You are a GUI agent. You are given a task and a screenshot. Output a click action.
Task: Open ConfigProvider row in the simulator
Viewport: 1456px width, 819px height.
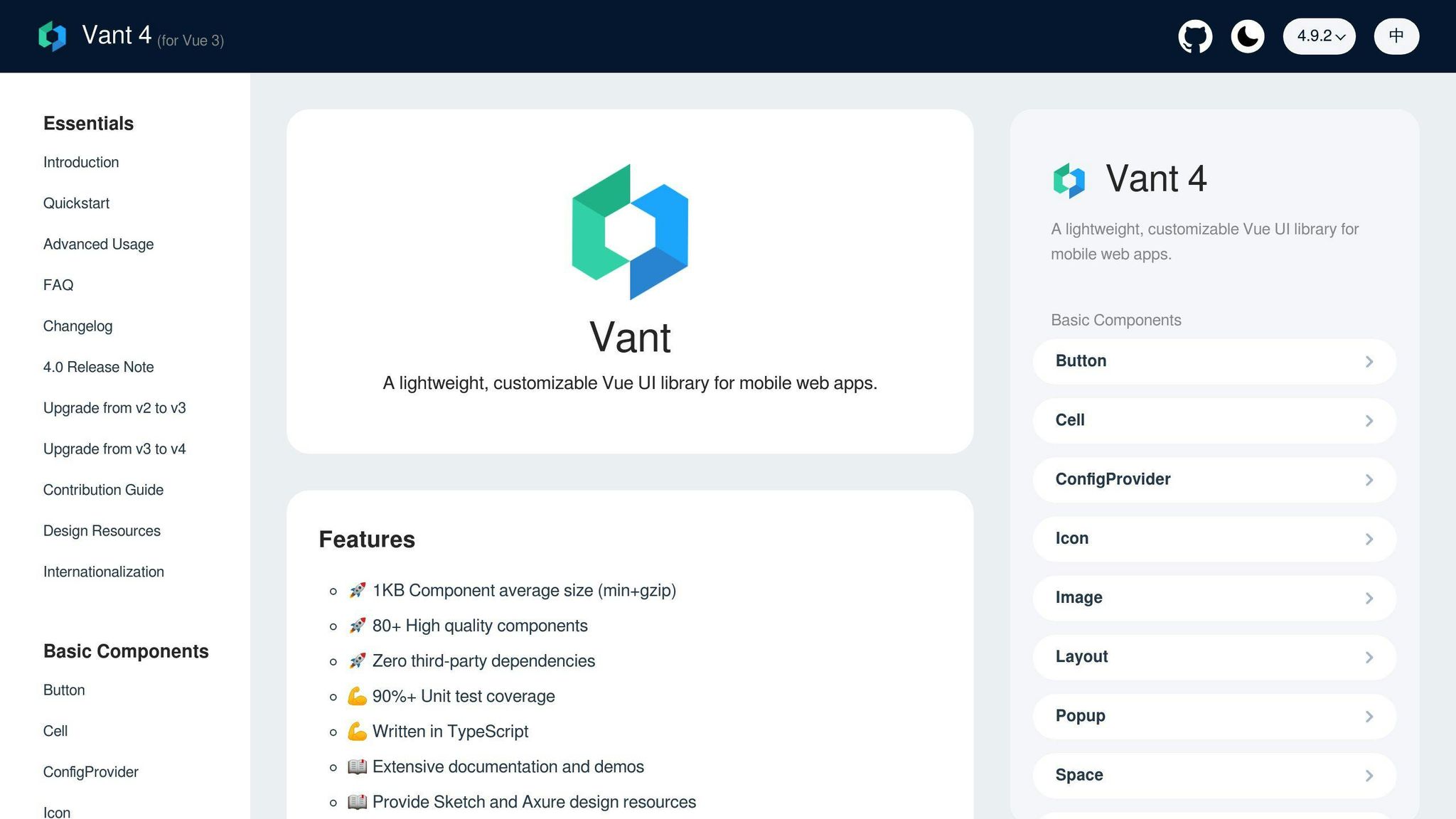pos(1214,479)
